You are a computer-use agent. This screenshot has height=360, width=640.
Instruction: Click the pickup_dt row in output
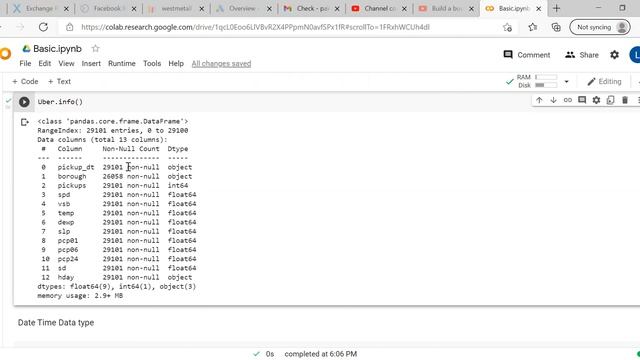click(x=116, y=167)
